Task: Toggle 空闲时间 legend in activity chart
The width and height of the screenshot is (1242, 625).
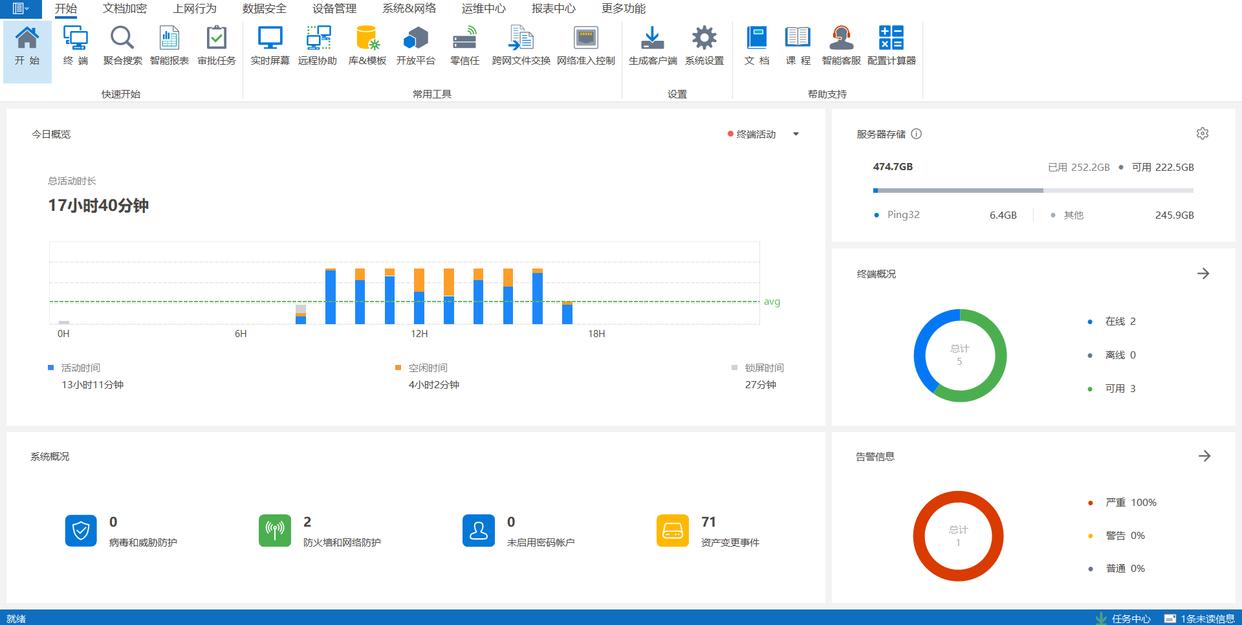Action: point(427,368)
